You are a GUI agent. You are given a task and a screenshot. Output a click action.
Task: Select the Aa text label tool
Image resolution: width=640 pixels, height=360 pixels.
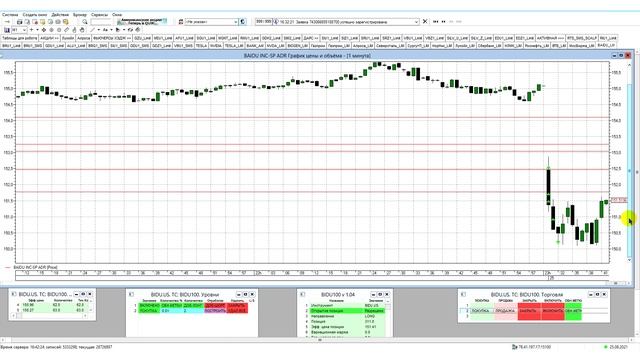[105, 30]
